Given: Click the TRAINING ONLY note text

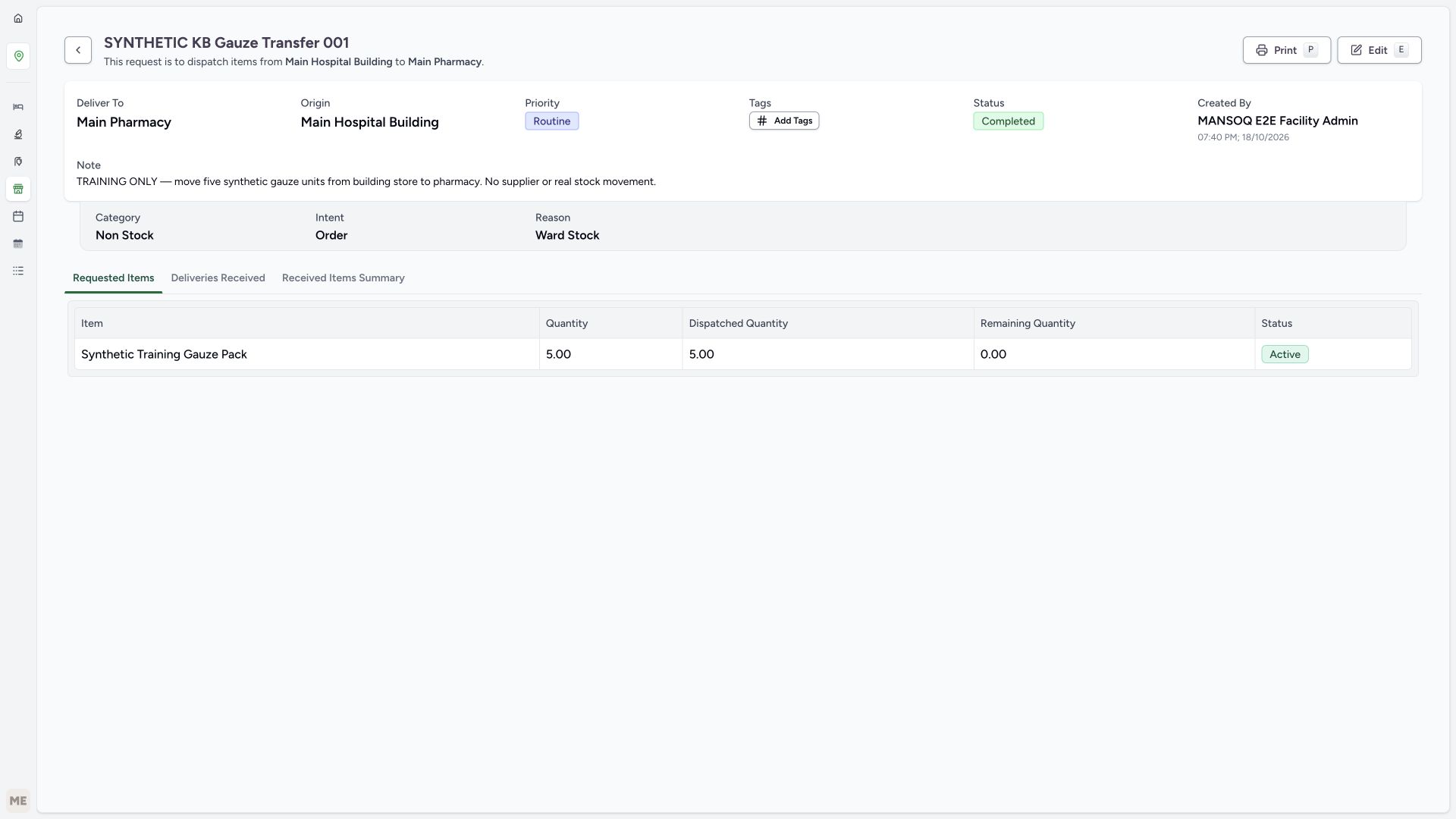Looking at the screenshot, I should point(366,182).
